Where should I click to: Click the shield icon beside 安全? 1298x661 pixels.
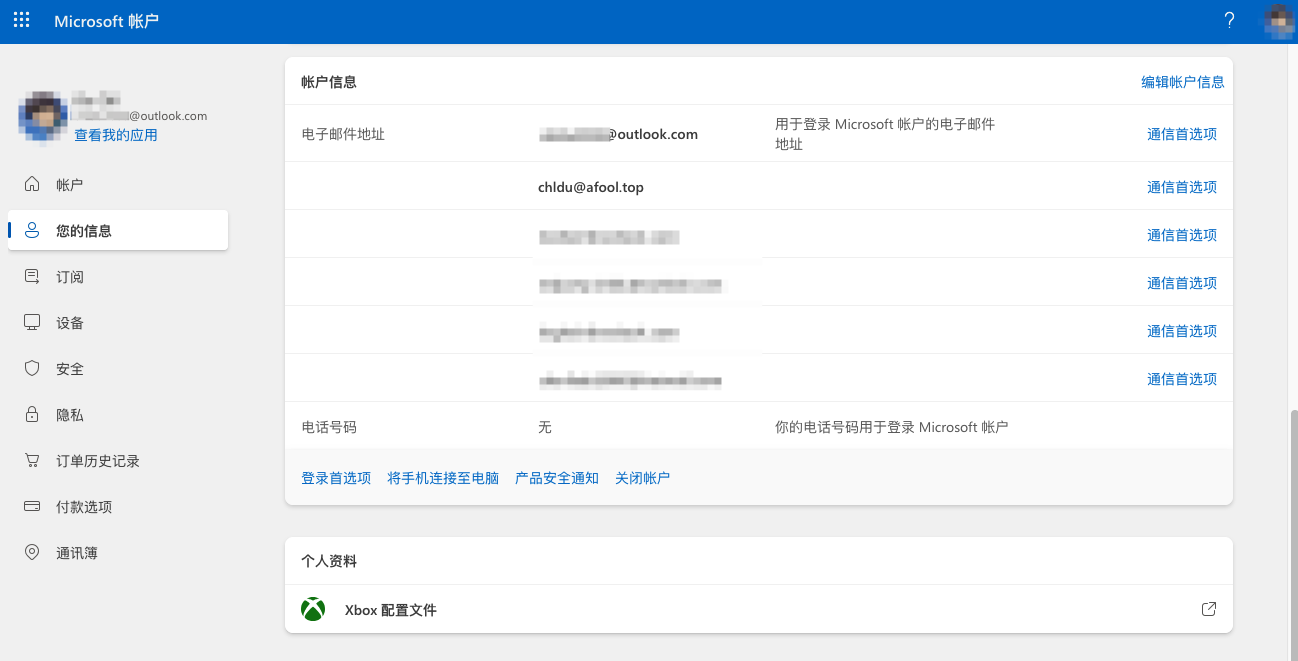[32, 368]
